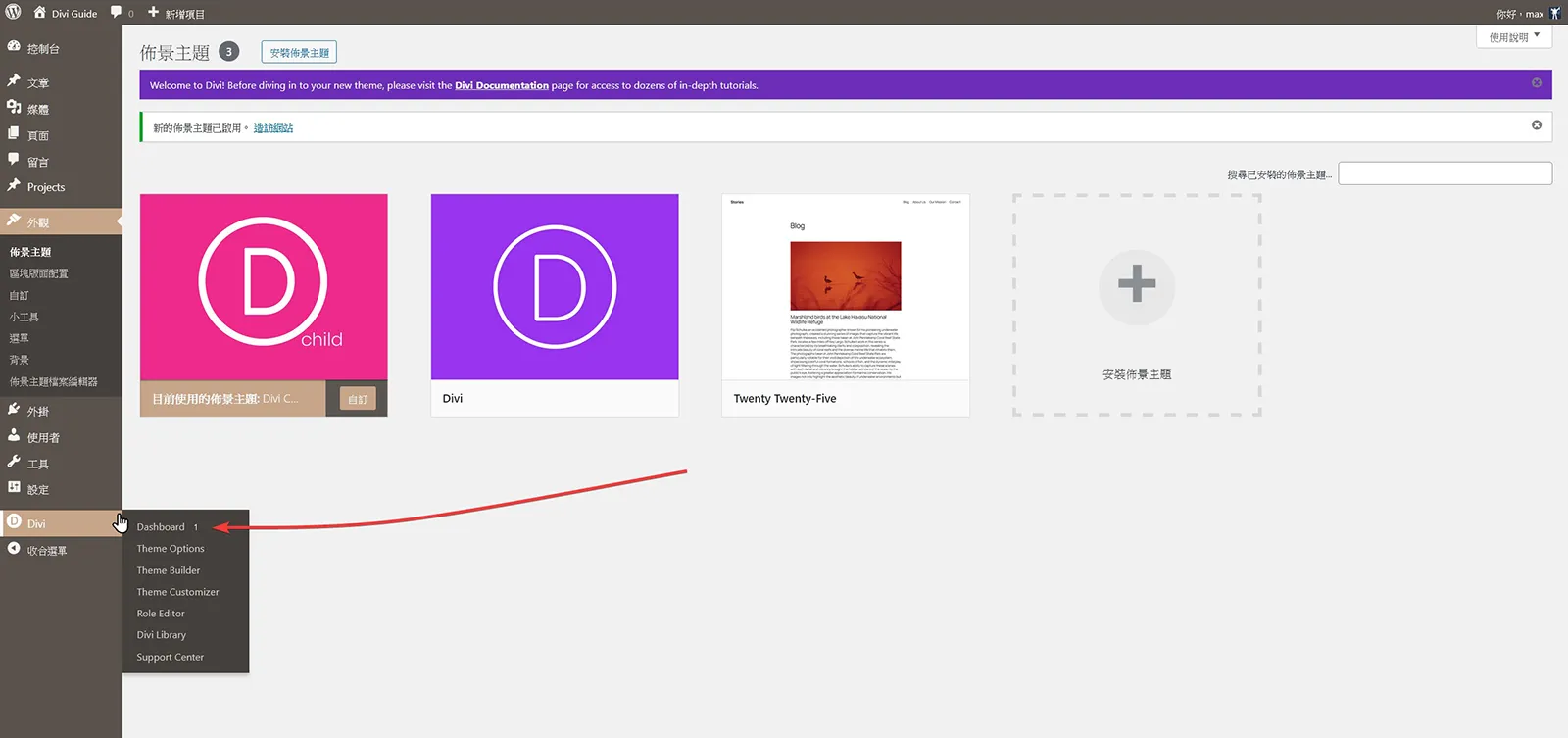The image size is (1568, 738).
Task: Open Role Editor in Divi submenu
Action: tap(161, 614)
